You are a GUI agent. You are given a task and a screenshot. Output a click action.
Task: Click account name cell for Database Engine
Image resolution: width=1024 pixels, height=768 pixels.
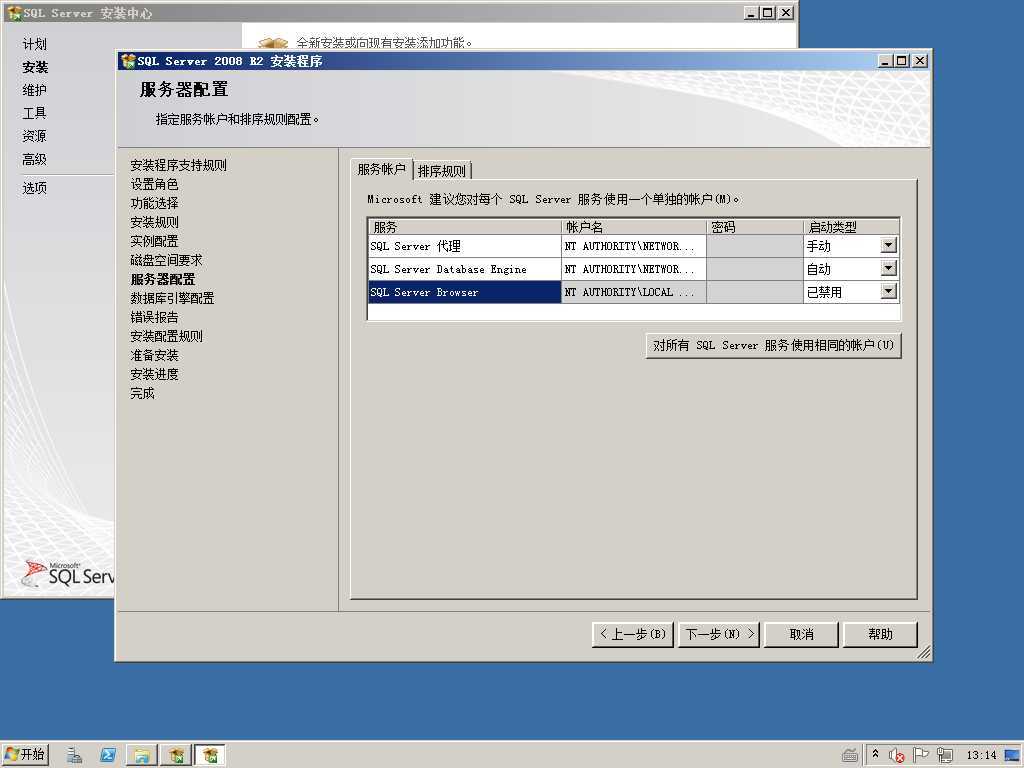pos(633,269)
